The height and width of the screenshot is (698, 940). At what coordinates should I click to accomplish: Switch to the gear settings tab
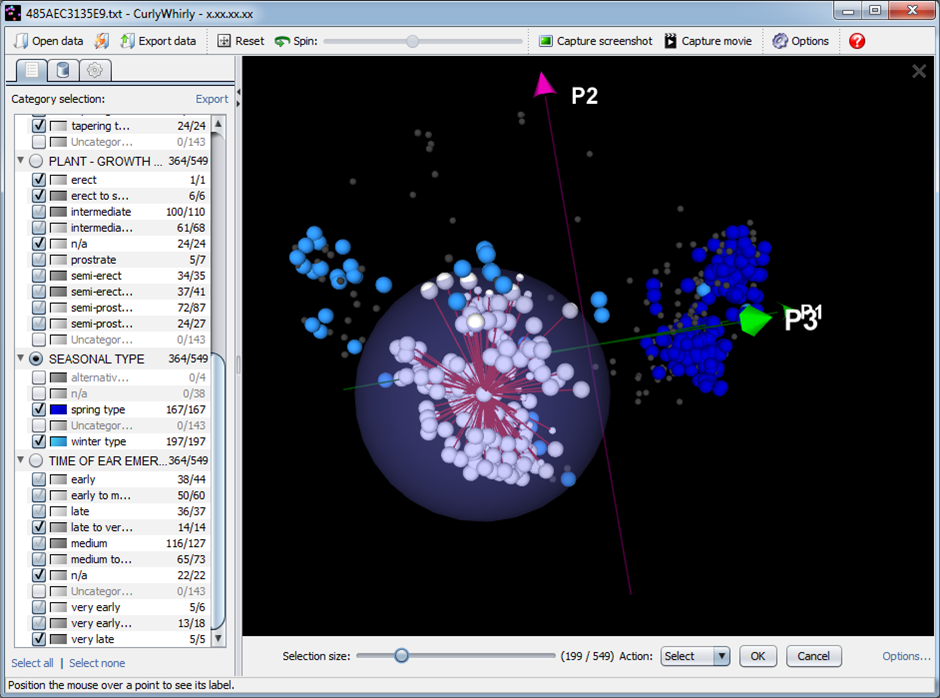coord(95,70)
